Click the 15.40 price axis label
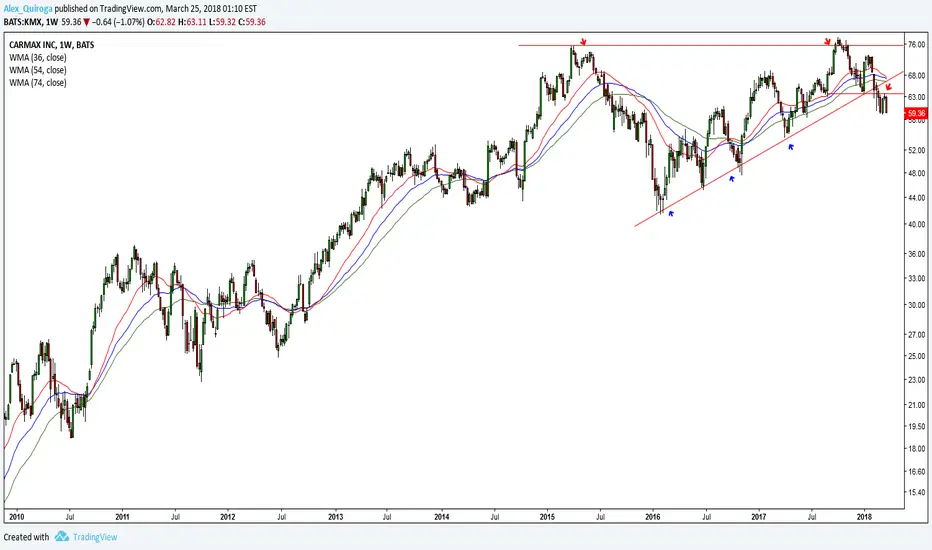 coord(917,492)
